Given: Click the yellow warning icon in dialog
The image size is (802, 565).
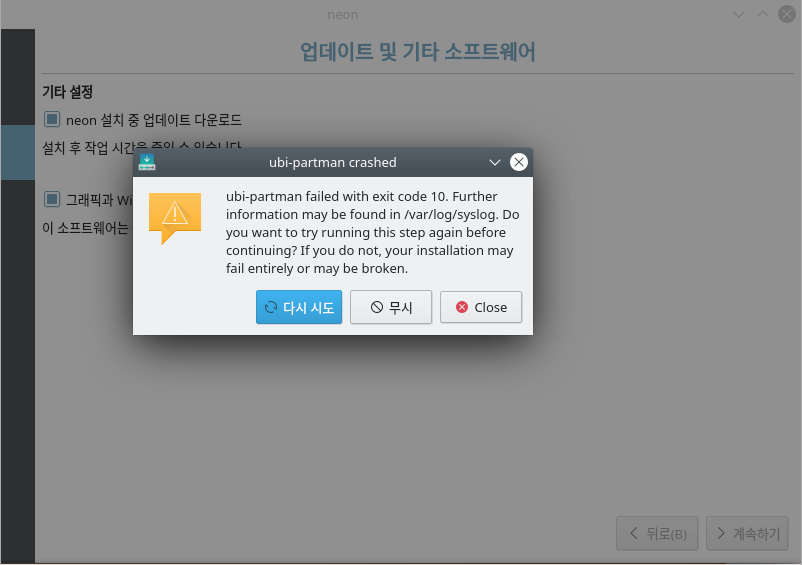Looking at the screenshot, I should coord(175,218).
